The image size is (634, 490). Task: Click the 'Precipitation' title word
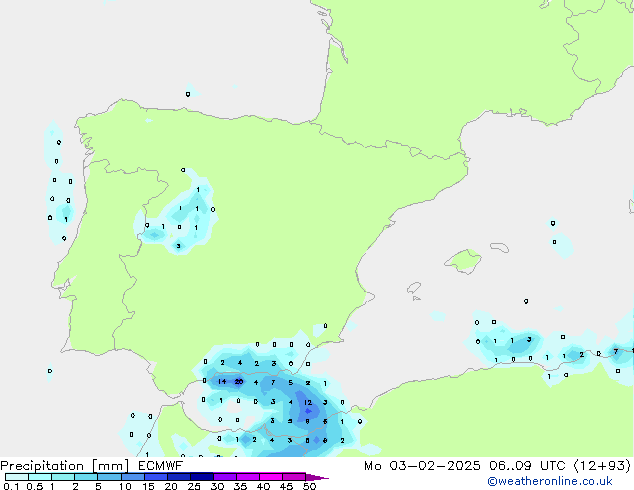coord(42,466)
